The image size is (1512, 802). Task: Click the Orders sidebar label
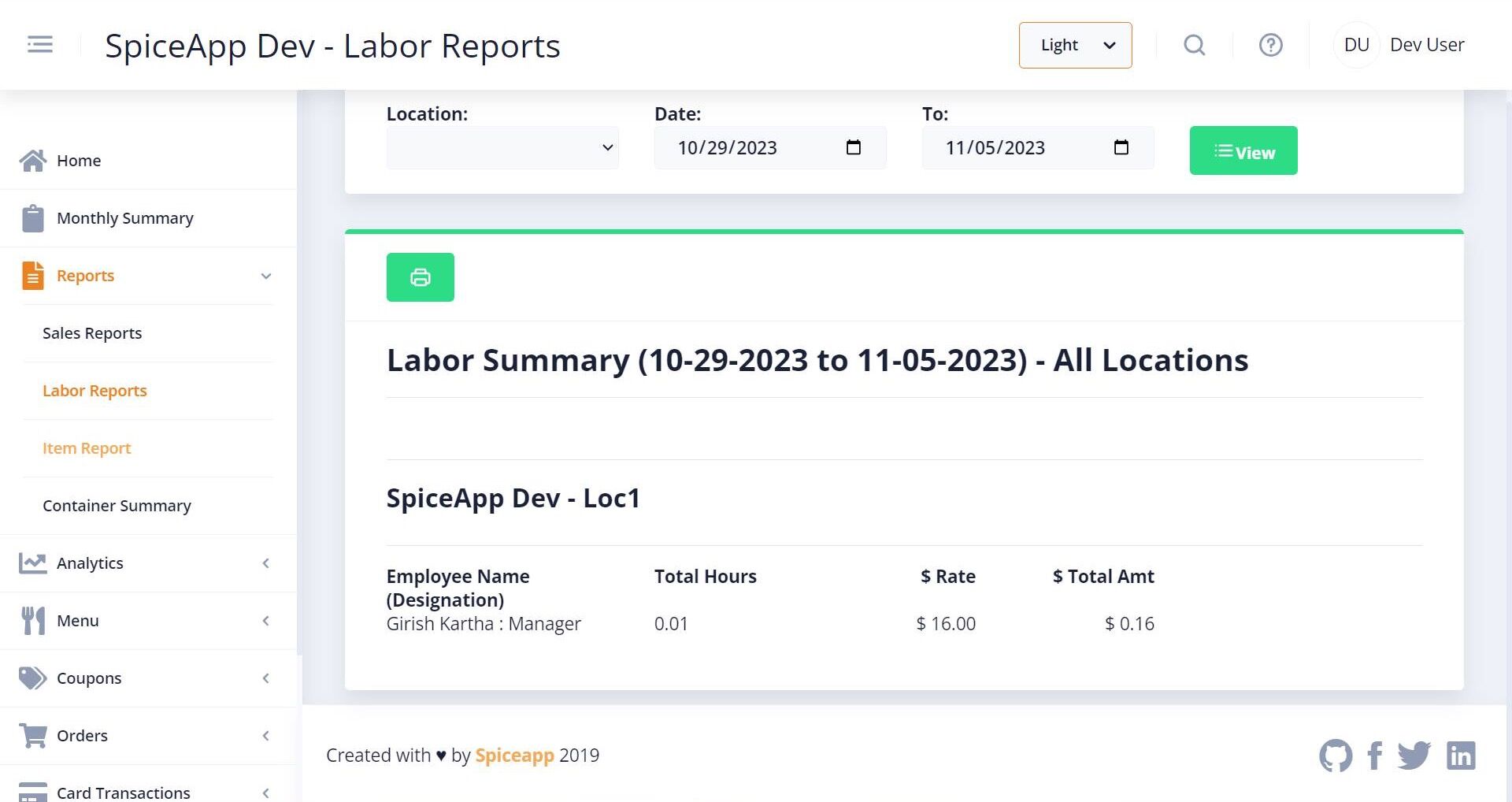point(82,736)
